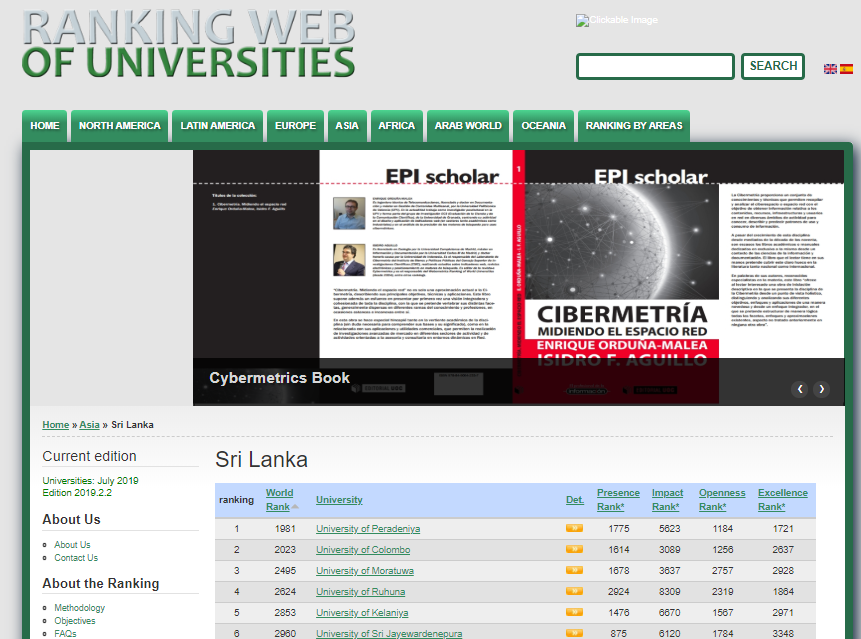
Task: Click impact rank value 3089
Action: click(x=669, y=550)
